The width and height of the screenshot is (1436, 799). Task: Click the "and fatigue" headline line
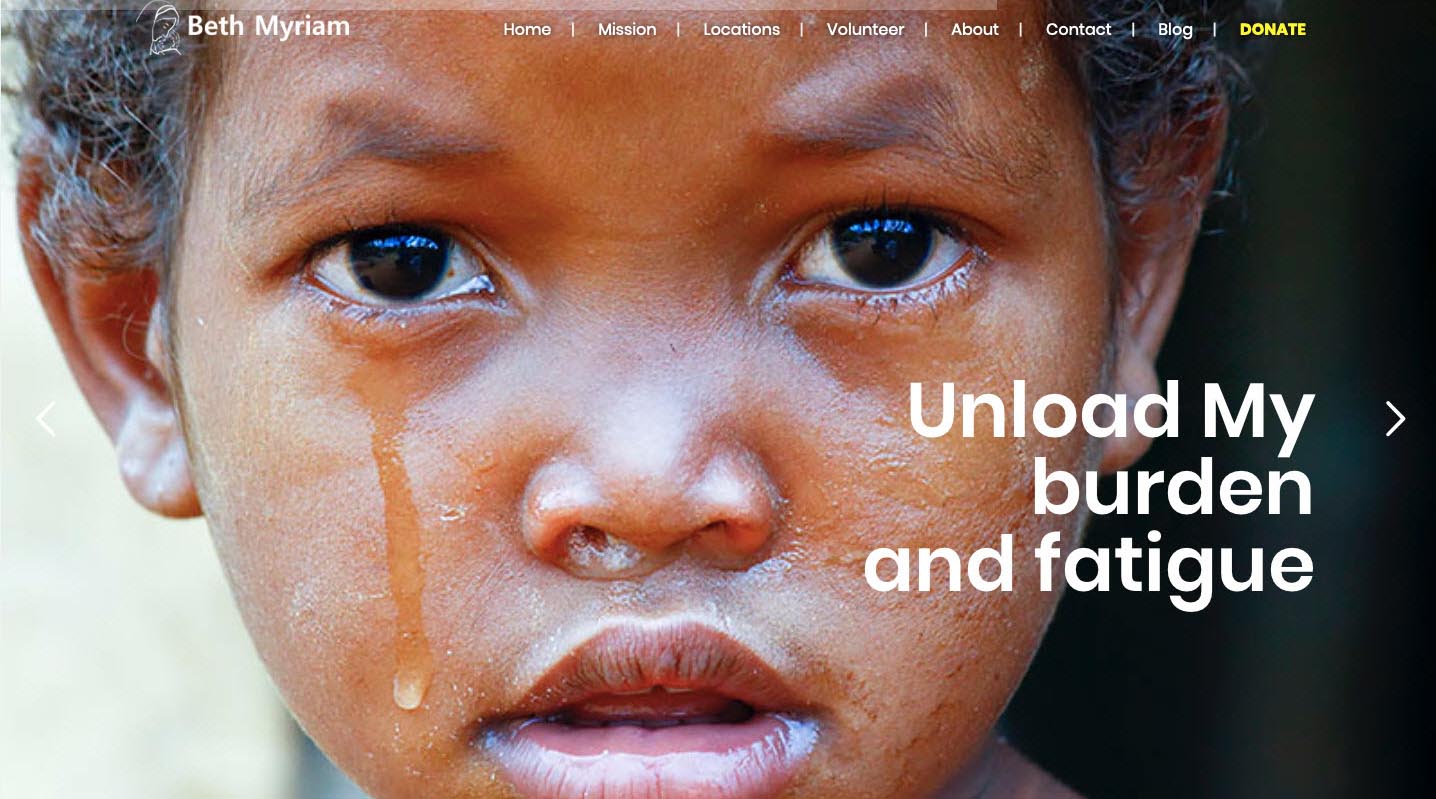pyautogui.click(x=1088, y=565)
